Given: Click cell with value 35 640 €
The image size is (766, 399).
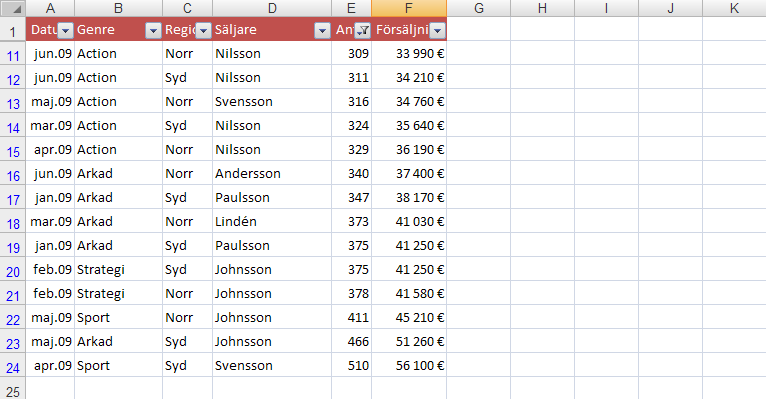Looking at the screenshot, I should [x=409, y=125].
